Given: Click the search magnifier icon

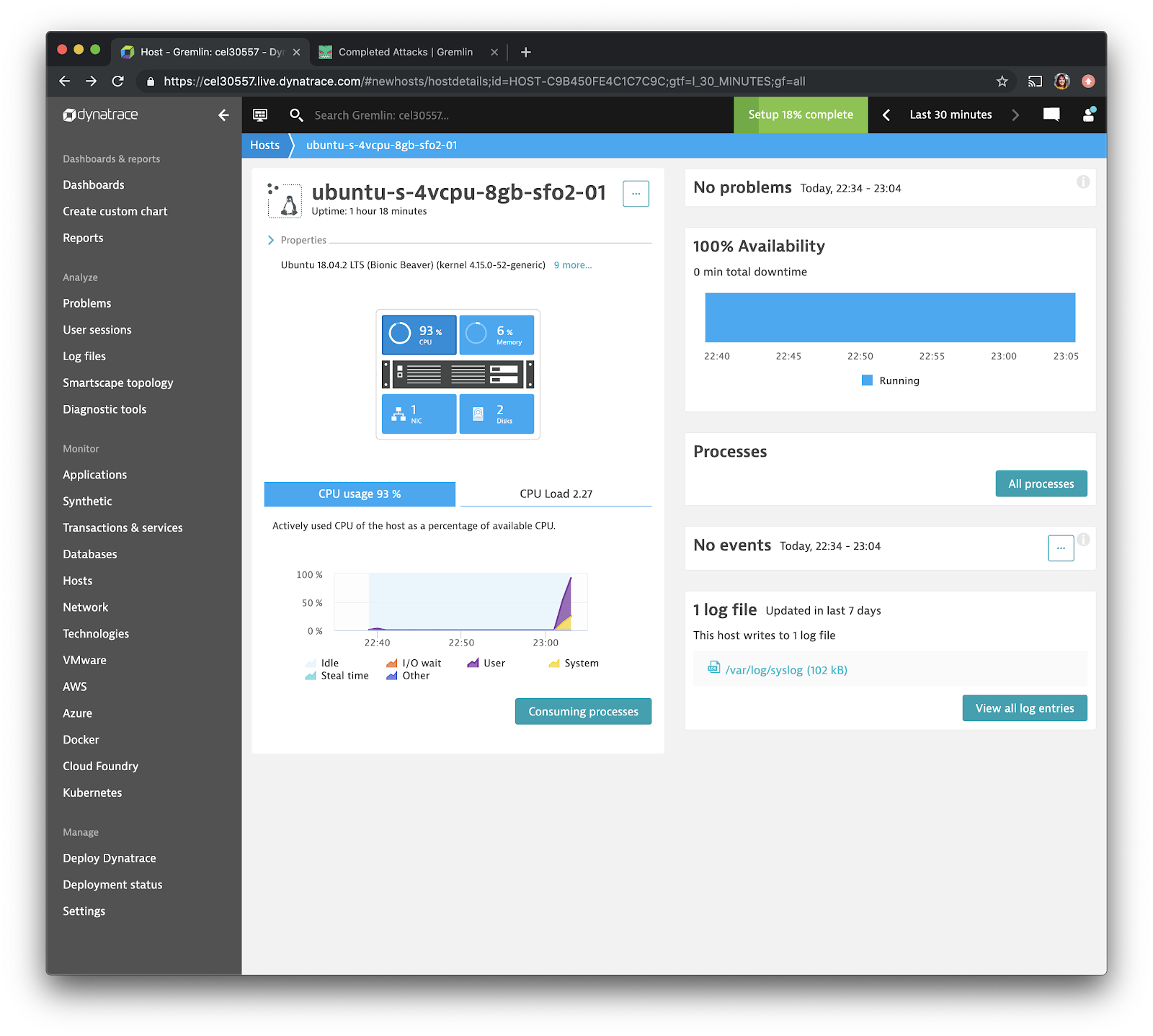Looking at the screenshot, I should click(x=295, y=115).
